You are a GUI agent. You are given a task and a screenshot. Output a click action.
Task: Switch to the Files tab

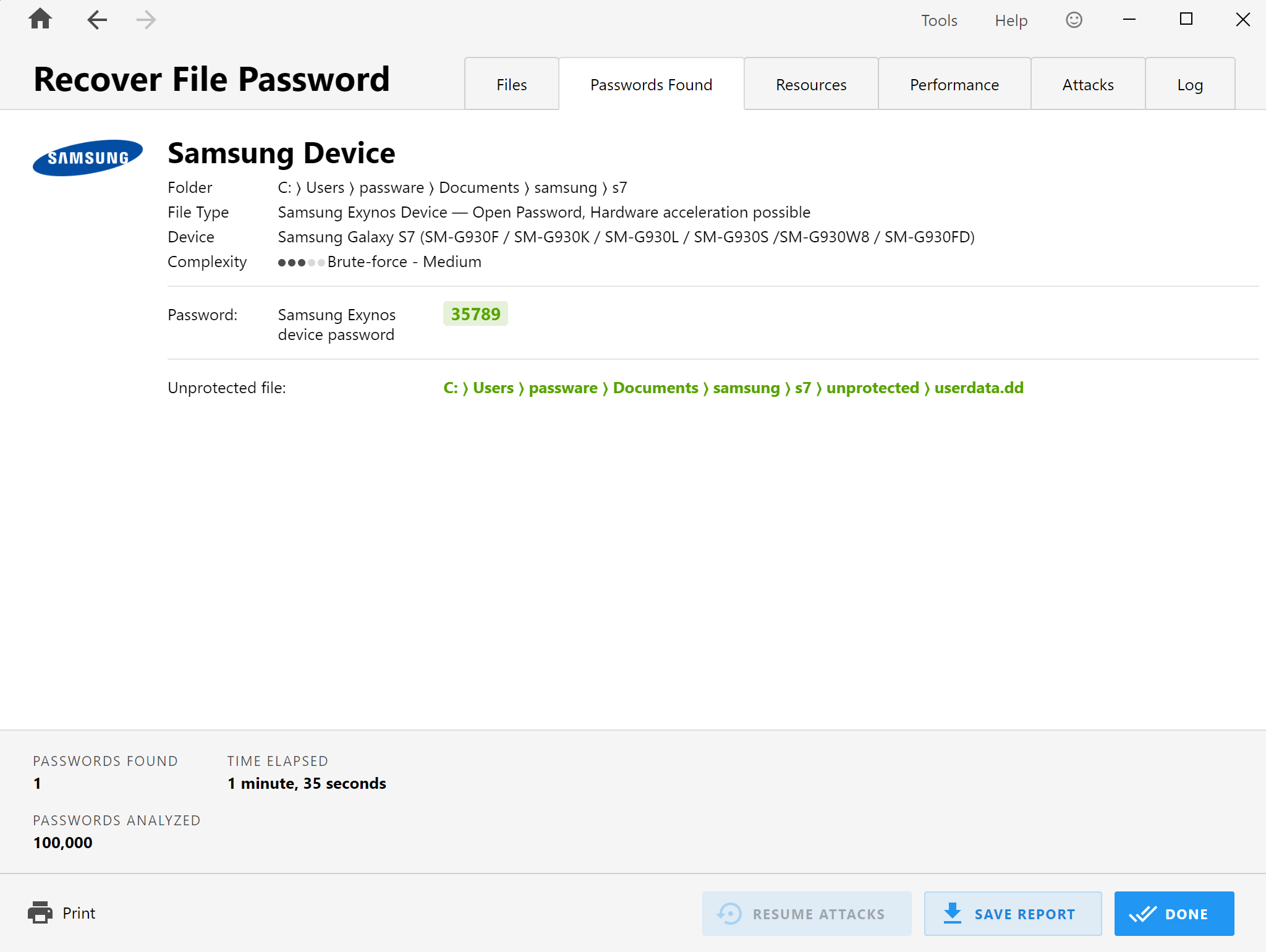(512, 84)
